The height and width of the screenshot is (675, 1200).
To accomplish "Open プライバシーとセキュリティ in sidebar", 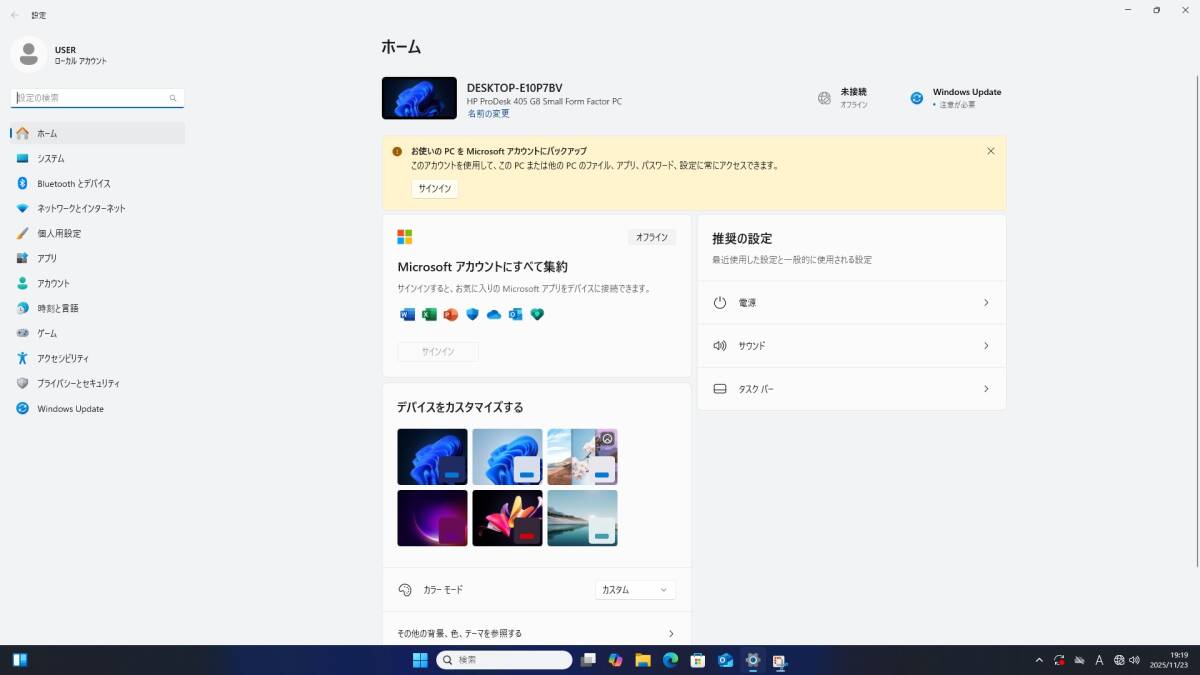I will point(78,383).
